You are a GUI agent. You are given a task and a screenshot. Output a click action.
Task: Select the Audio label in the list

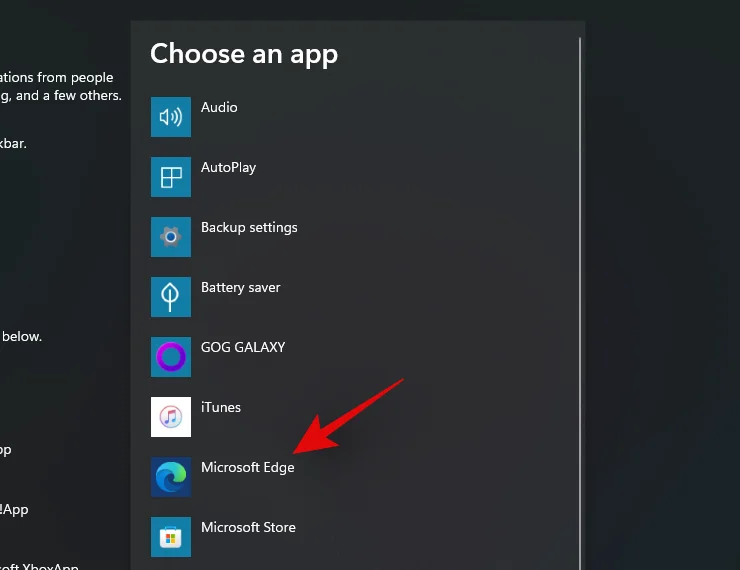pyautogui.click(x=219, y=108)
